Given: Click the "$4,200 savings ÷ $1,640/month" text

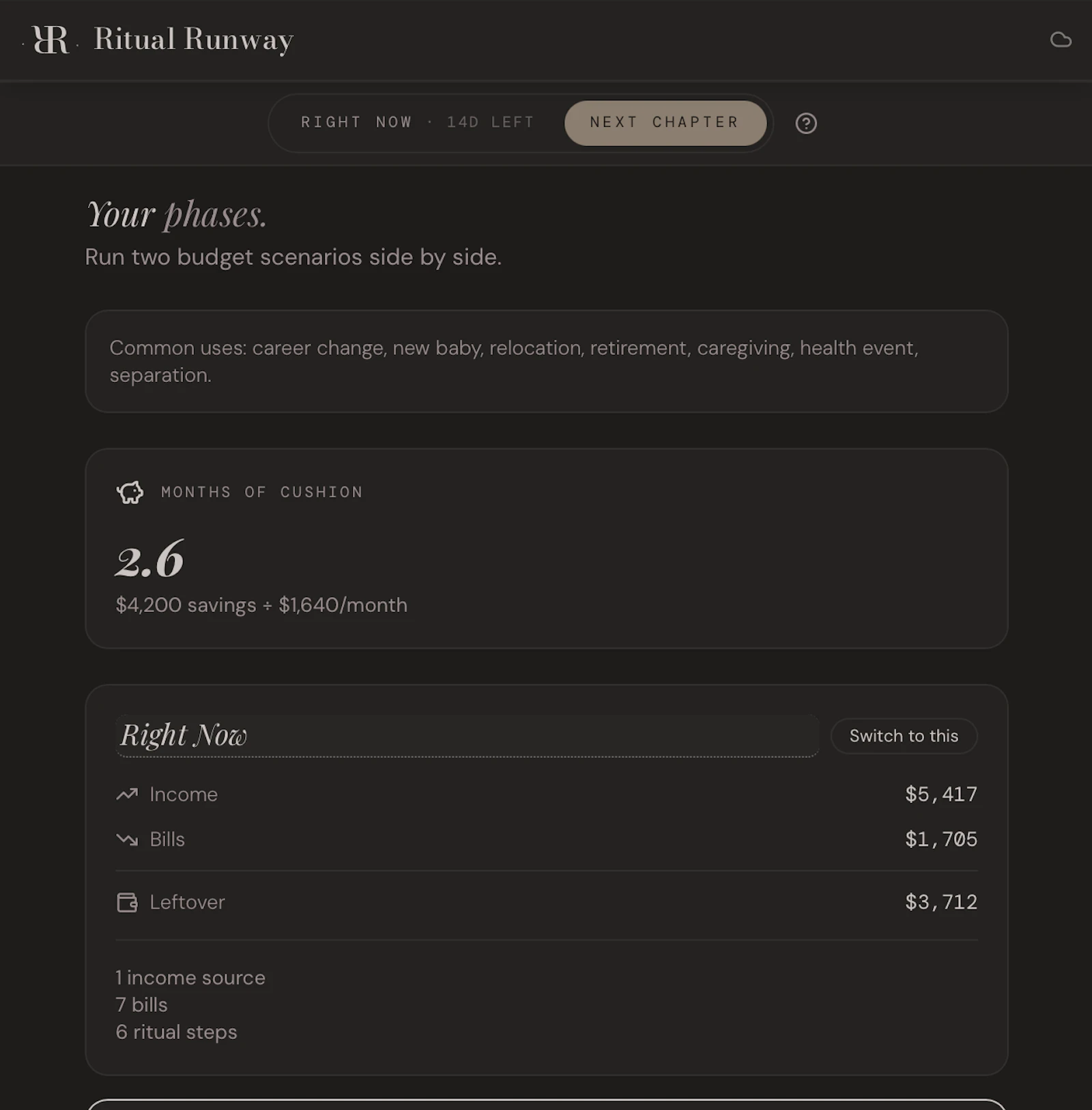Looking at the screenshot, I should pyautogui.click(x=261, y=605).
